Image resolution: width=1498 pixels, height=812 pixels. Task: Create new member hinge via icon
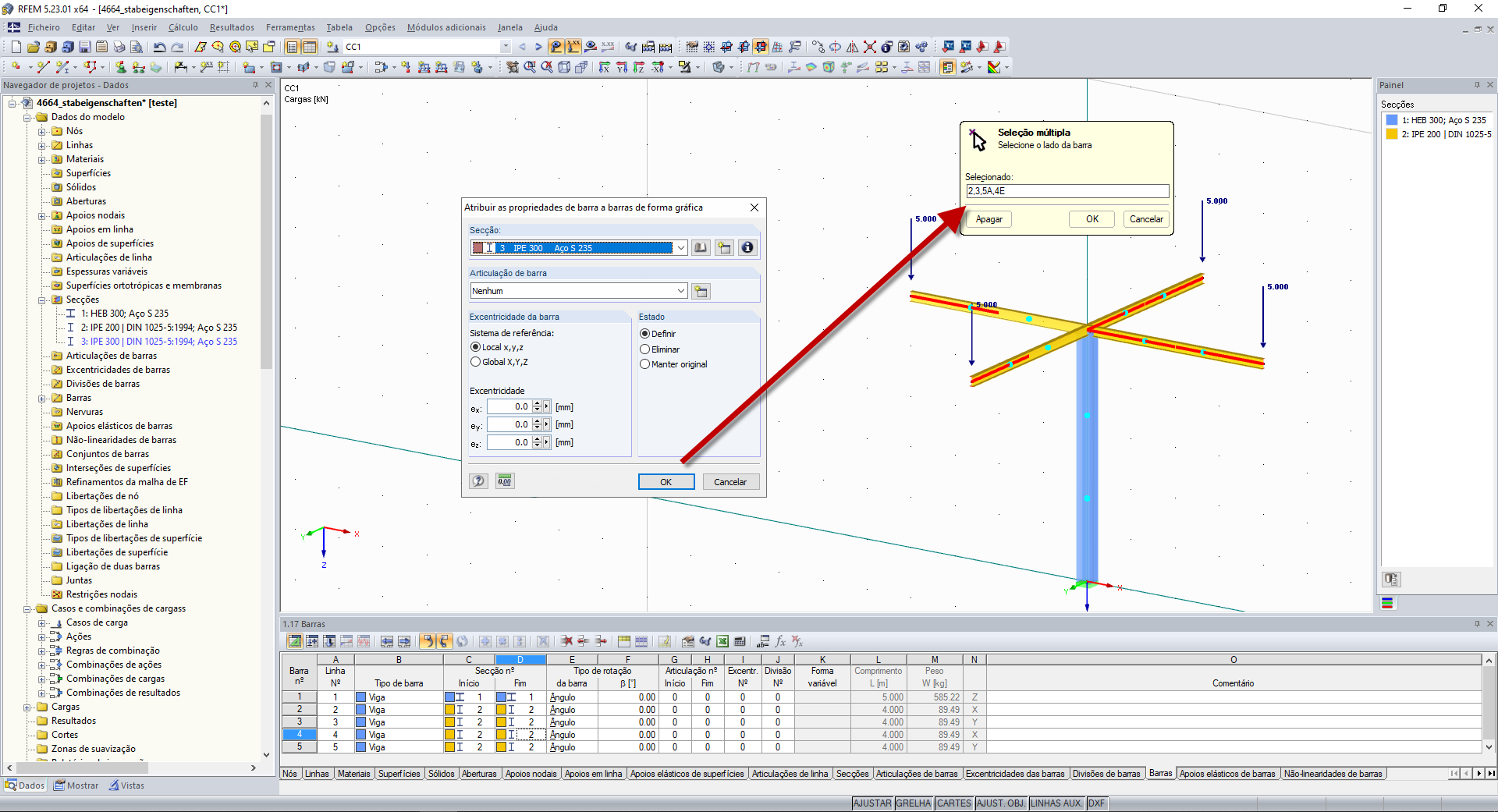tap(701, 291)
